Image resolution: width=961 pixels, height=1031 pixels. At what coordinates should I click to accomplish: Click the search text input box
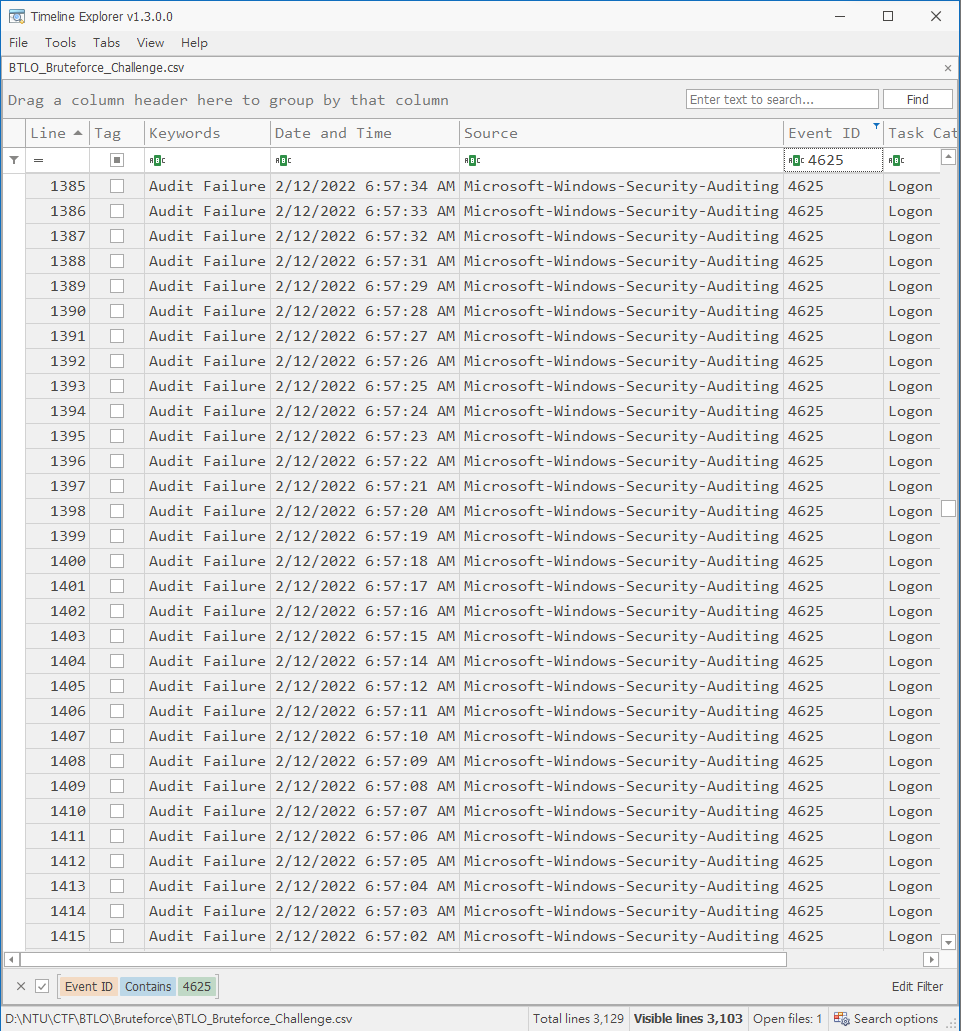782,99
